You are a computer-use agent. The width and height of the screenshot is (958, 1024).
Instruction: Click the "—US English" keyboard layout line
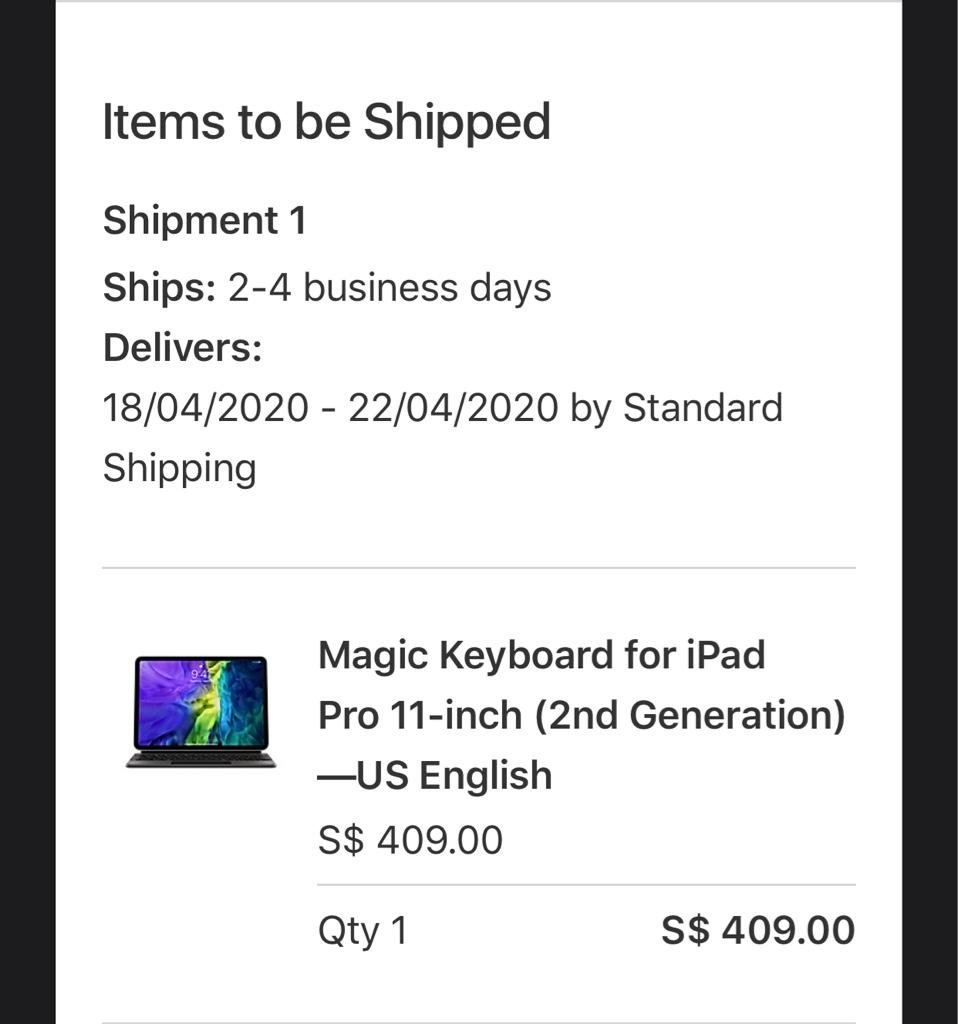click(x=434, y=776)
